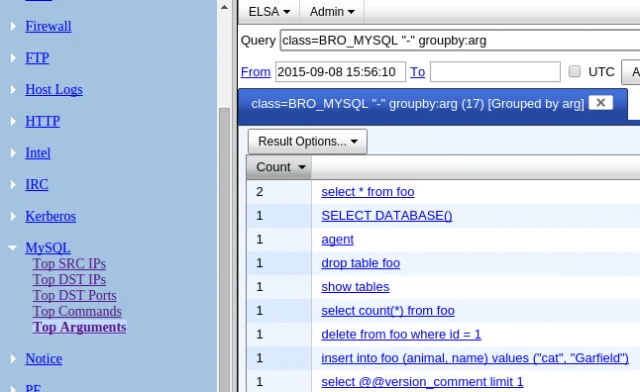This screenshot has width=640, height=392.
Task: Expand the Firewall tree arrow
Action: tap(13, 27)
